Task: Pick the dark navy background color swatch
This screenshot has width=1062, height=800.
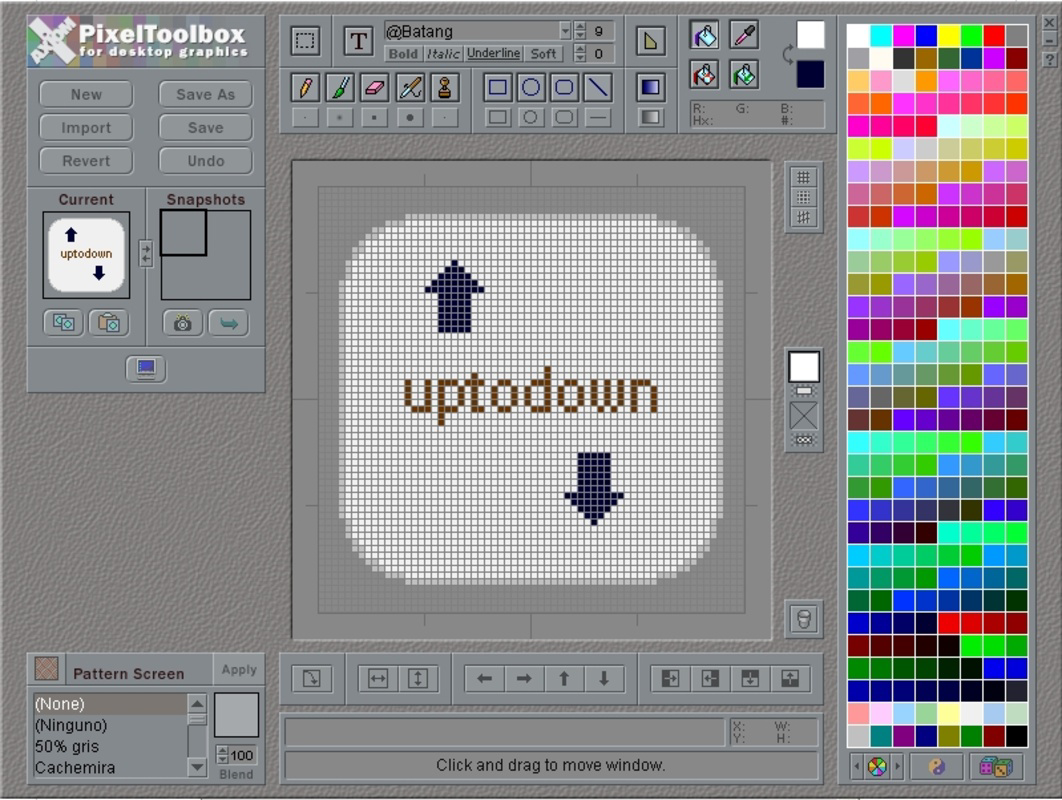Action: pos(810,74)
